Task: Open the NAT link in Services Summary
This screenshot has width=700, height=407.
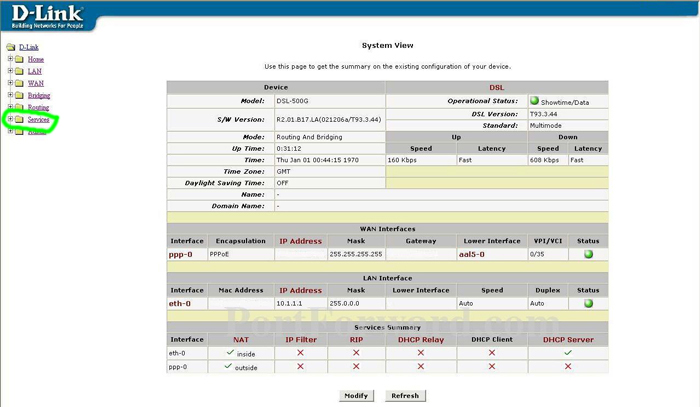Action: pyautogui.click(x=241, y=340)
